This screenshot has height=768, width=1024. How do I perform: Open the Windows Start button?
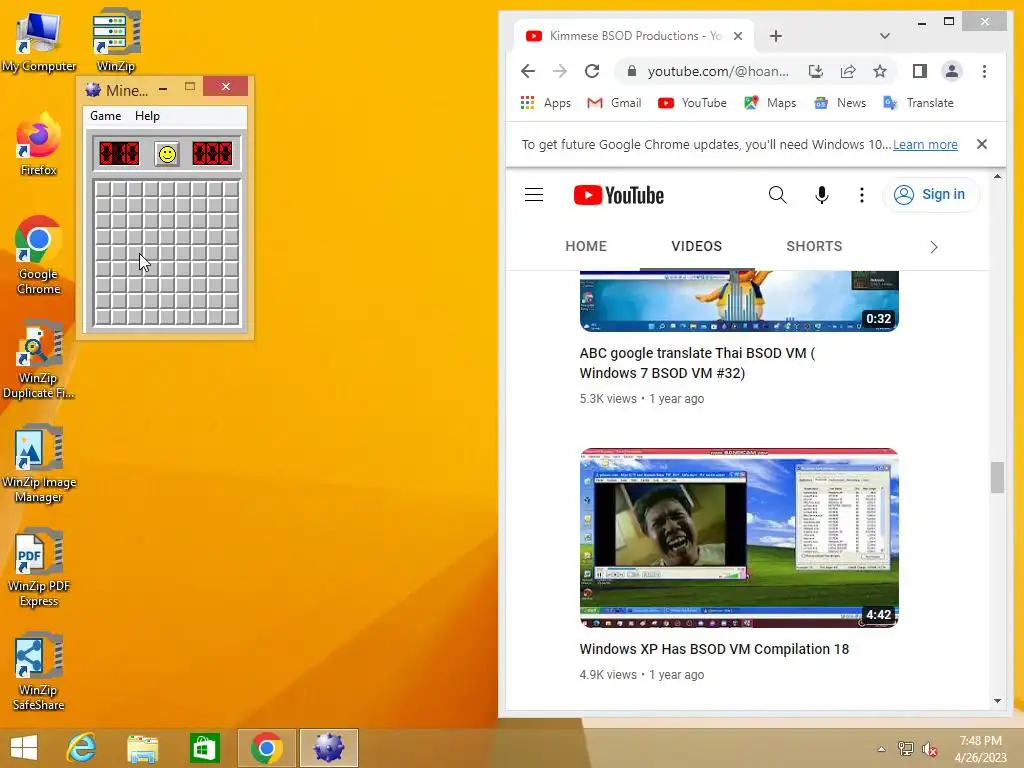24,748
